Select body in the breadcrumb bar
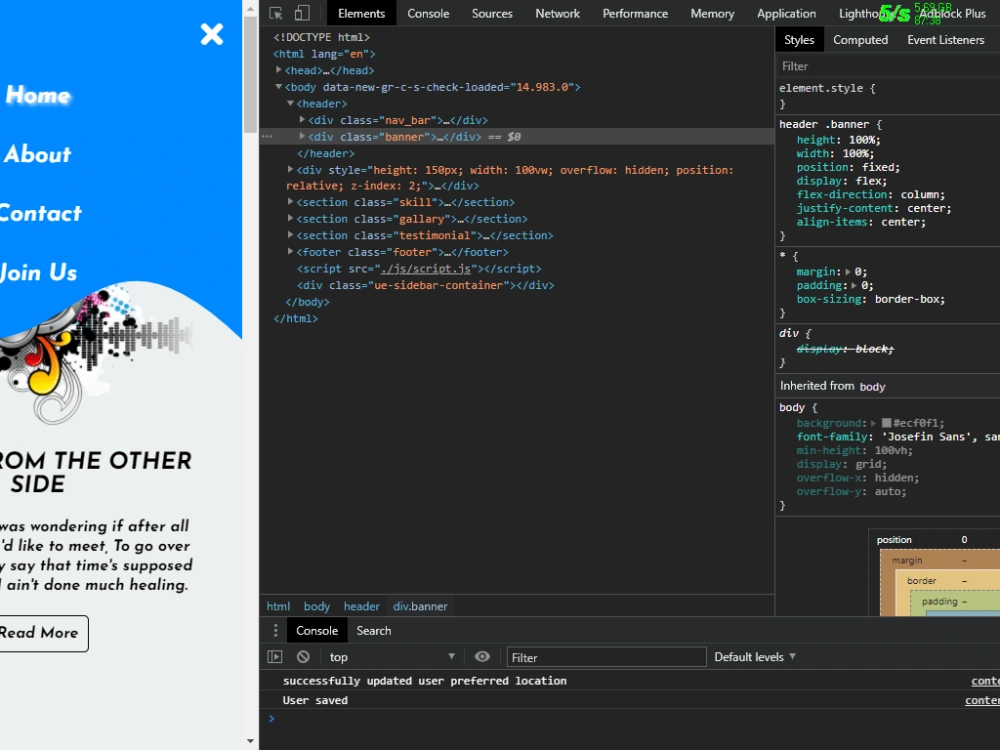Image resolution: width=1000 pixels, height=750 pixels. click(x=316, y=606)
